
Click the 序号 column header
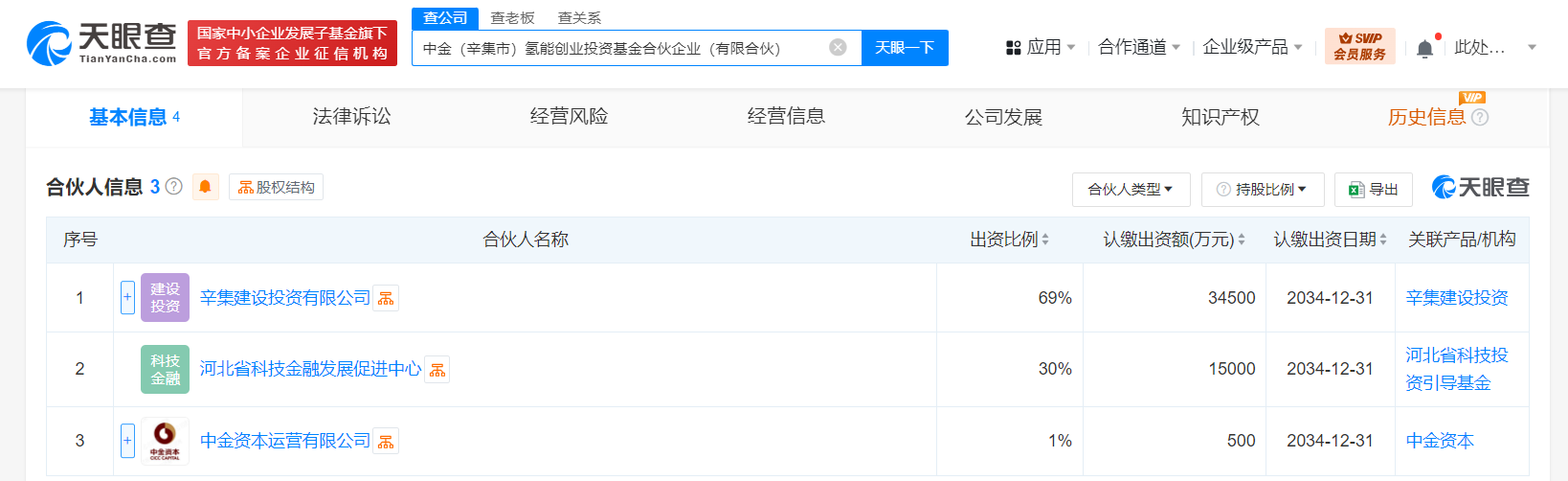(x=80, y=240)
